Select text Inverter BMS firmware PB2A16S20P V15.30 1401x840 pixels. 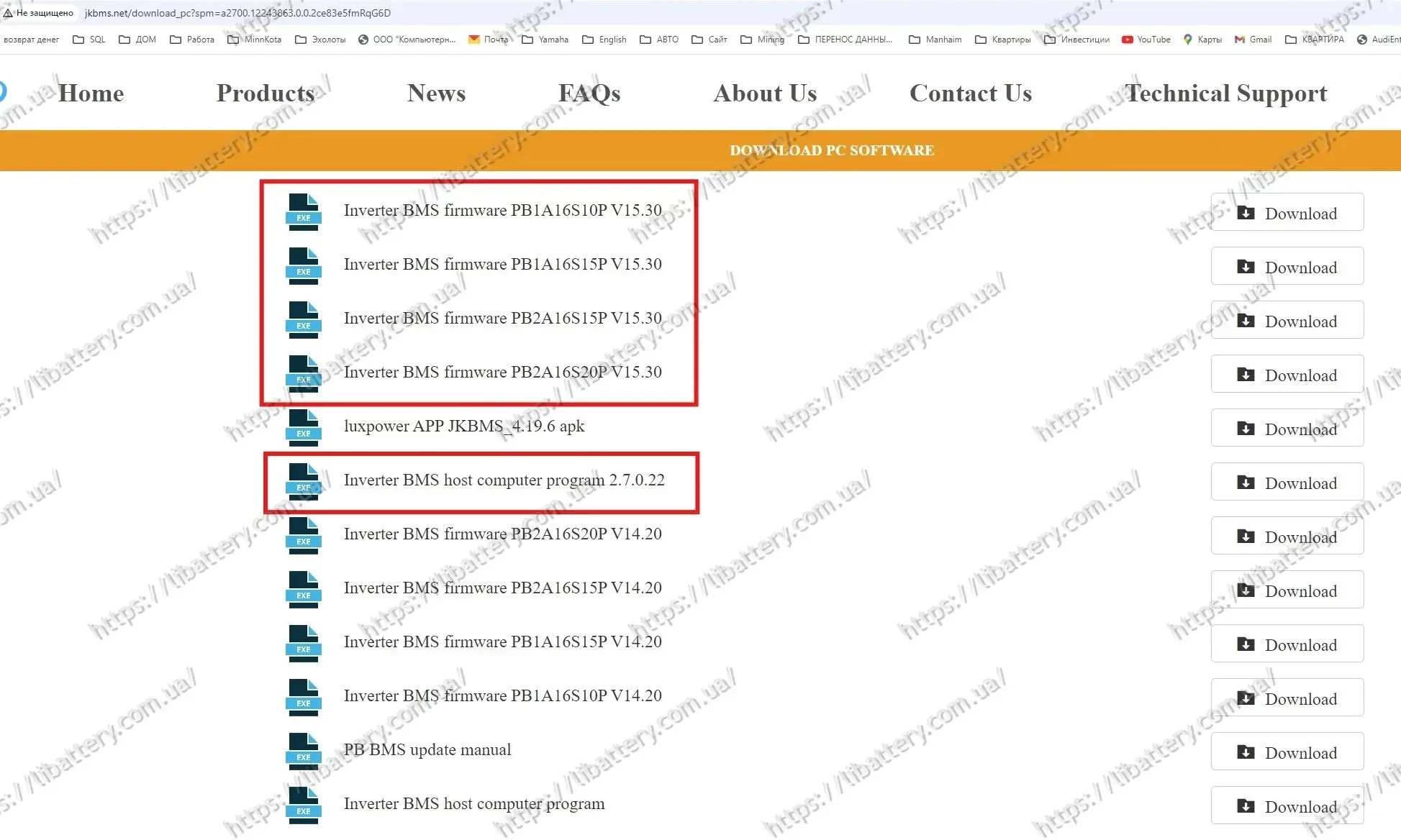click(503, 372)
